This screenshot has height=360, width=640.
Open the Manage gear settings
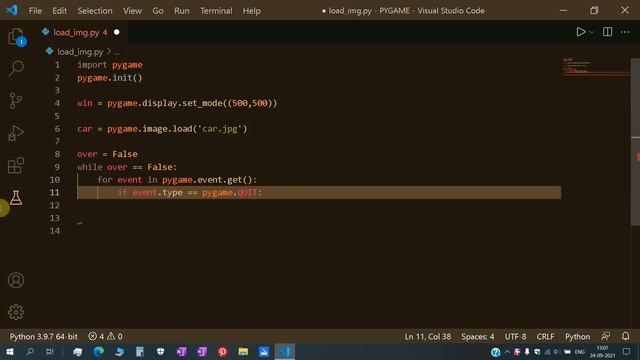coord(16,312)
